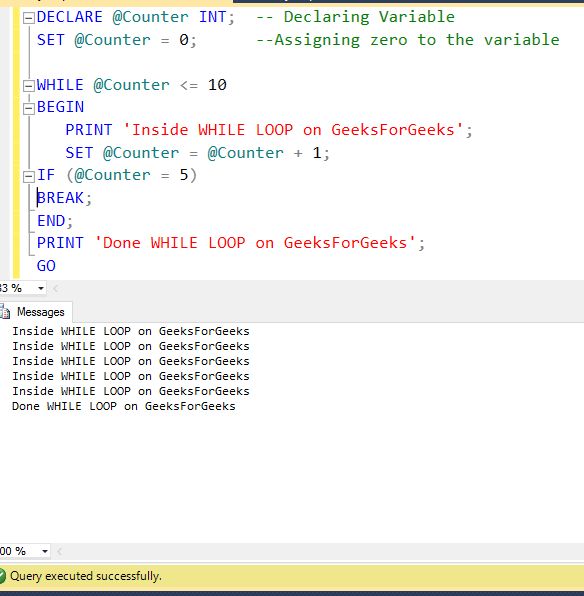The width and height of the screenshot is (584, 596).
Task: Collapse the IF (@Counter = 5) block
Action: [x=29, y=177]
